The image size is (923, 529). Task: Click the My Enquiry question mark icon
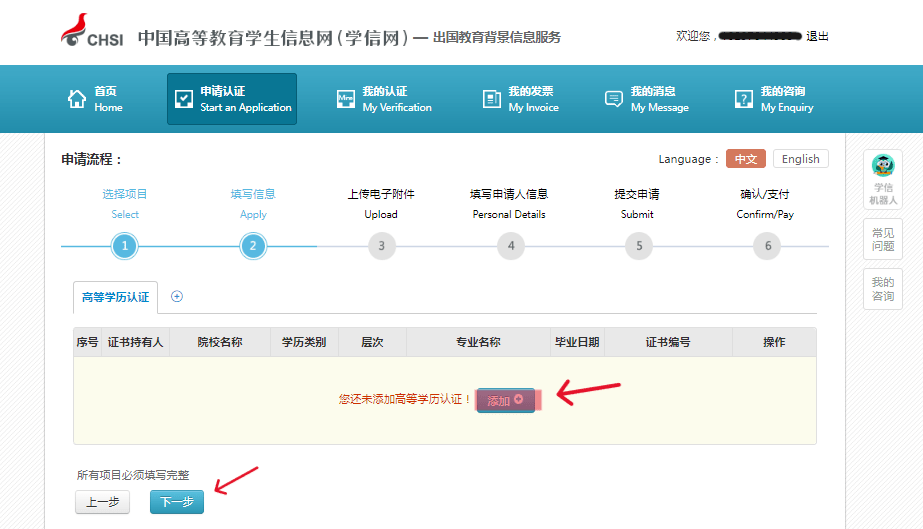point(743,99)
